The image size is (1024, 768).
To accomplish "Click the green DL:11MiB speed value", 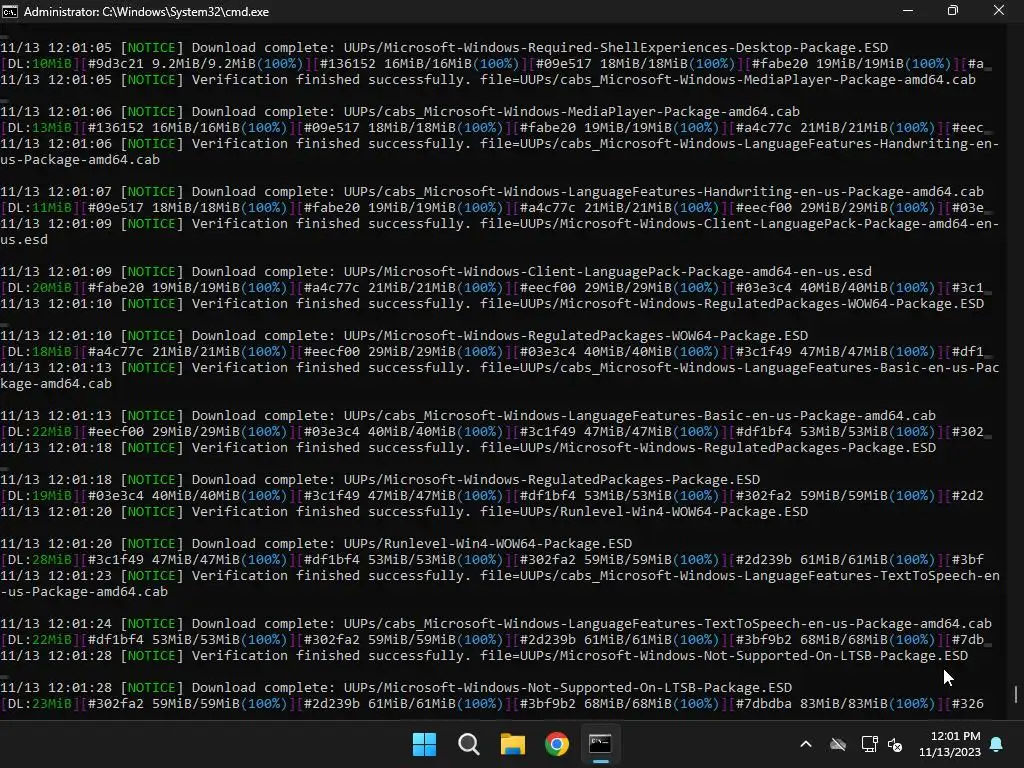I will pyautogui.click(x=52, y=208).
